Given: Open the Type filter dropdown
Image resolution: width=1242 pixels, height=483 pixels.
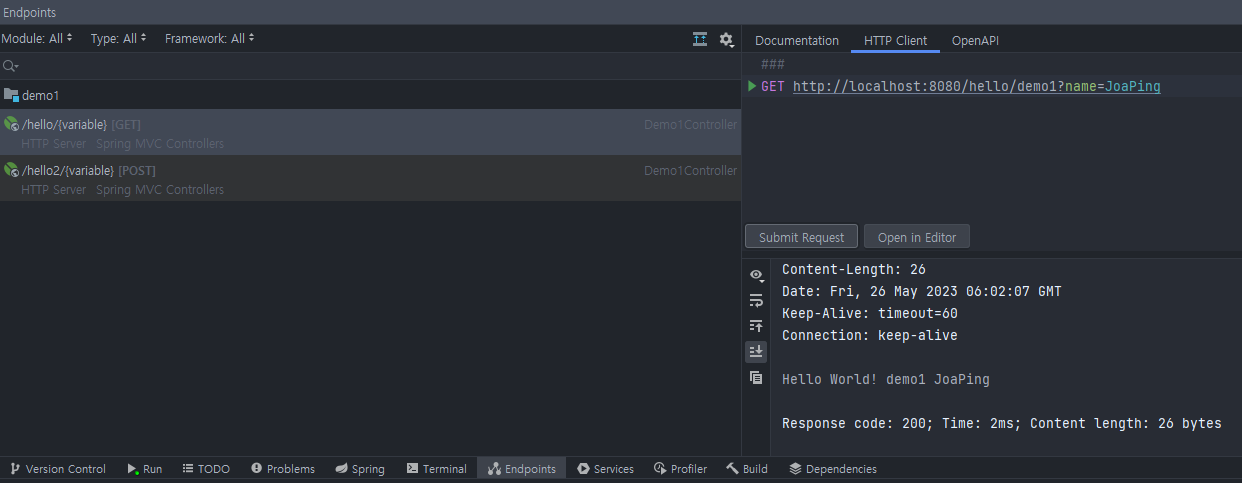Looking at the screenshot, I should point(119,38).
